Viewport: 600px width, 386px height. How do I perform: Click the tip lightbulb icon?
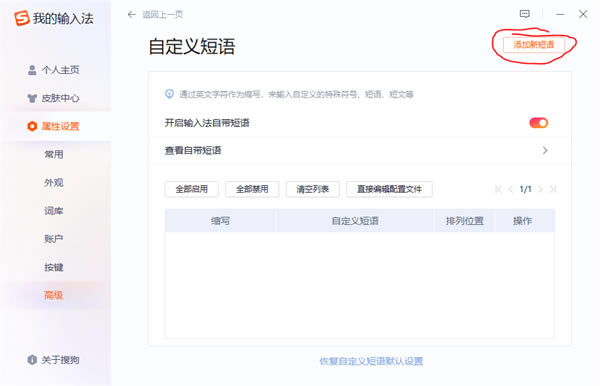tap(170, 94)
